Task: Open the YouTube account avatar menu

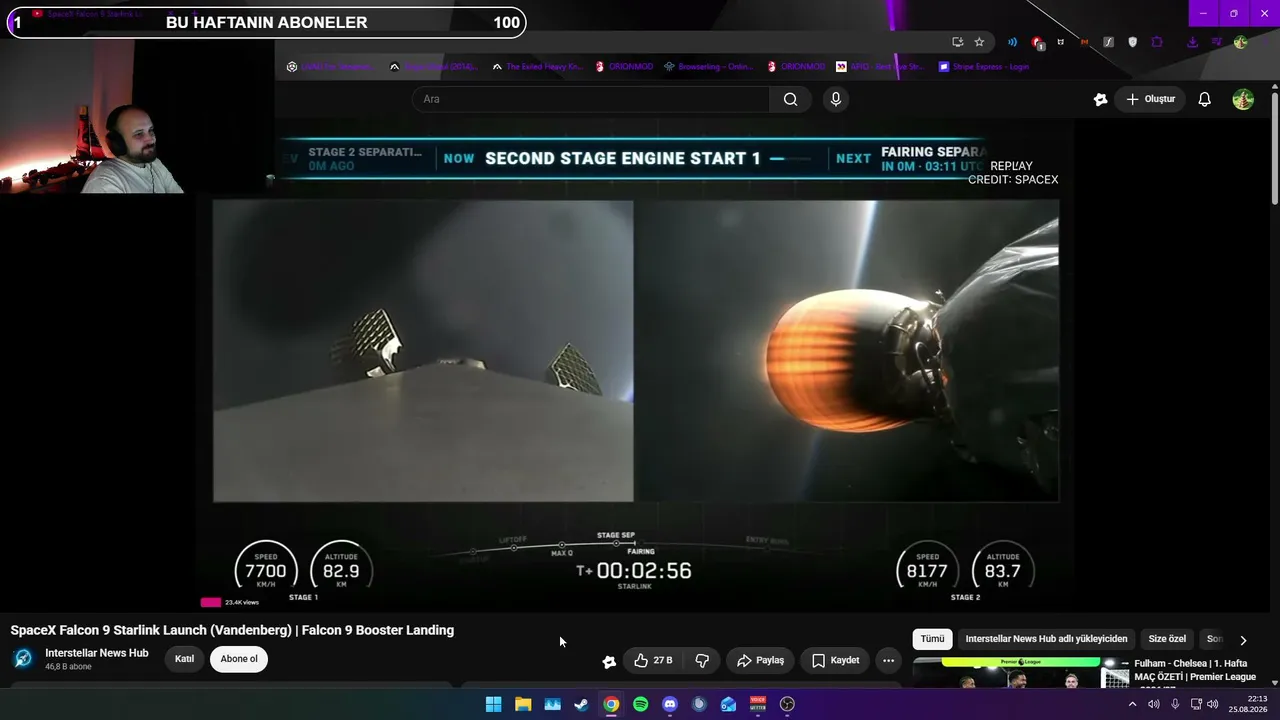Action: [x=1243, y=99]
